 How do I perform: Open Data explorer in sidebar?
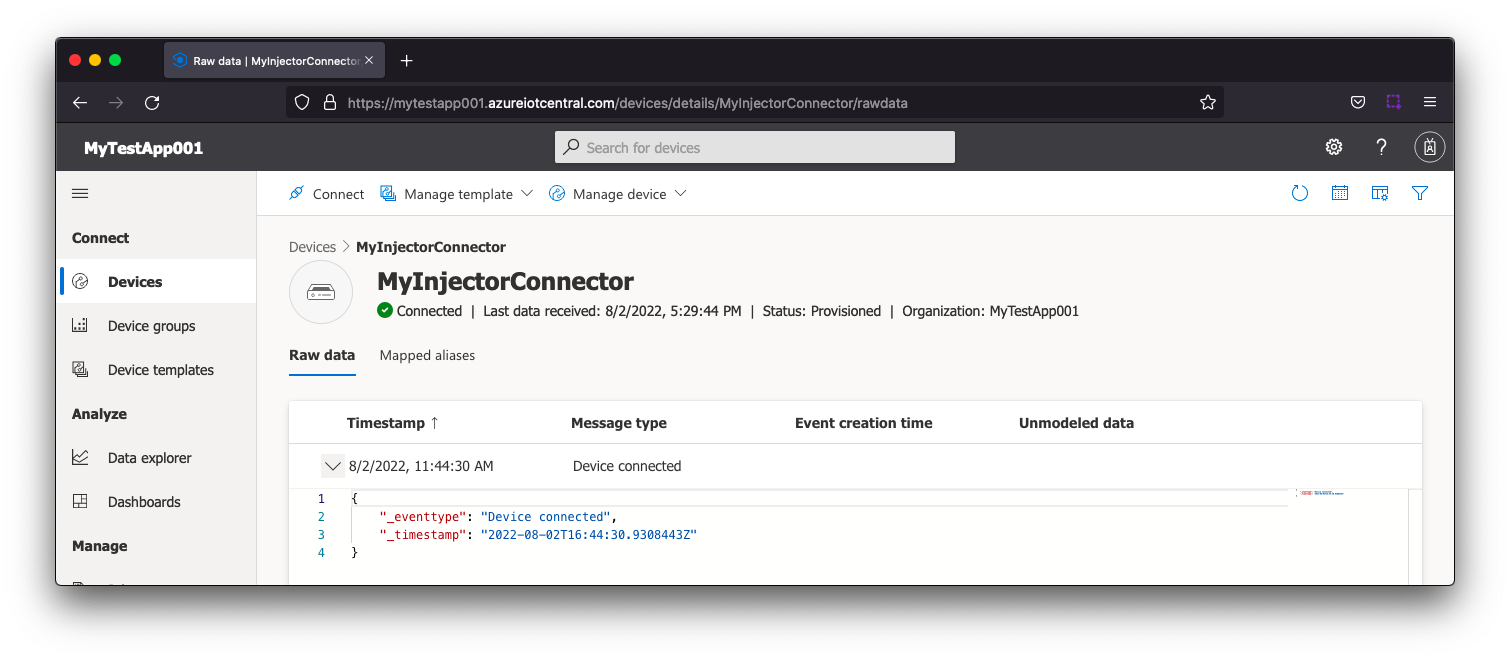tap(149, 458)
